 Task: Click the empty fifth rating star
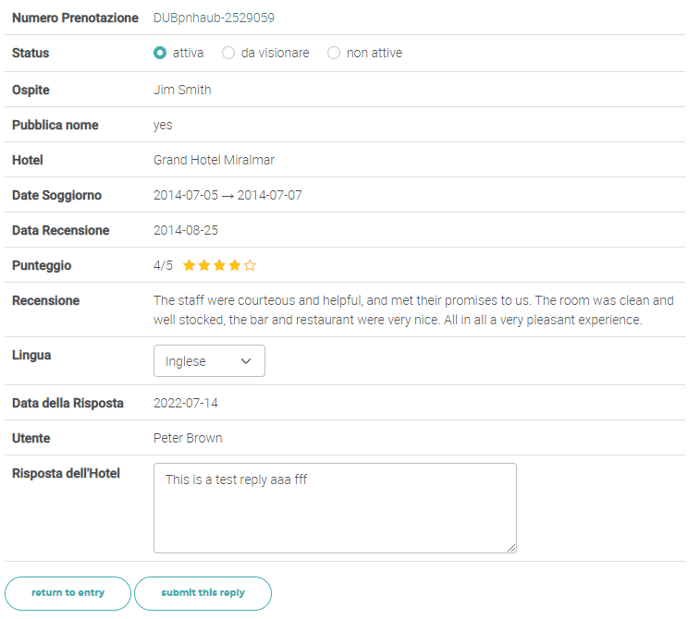tap(250, 266)
